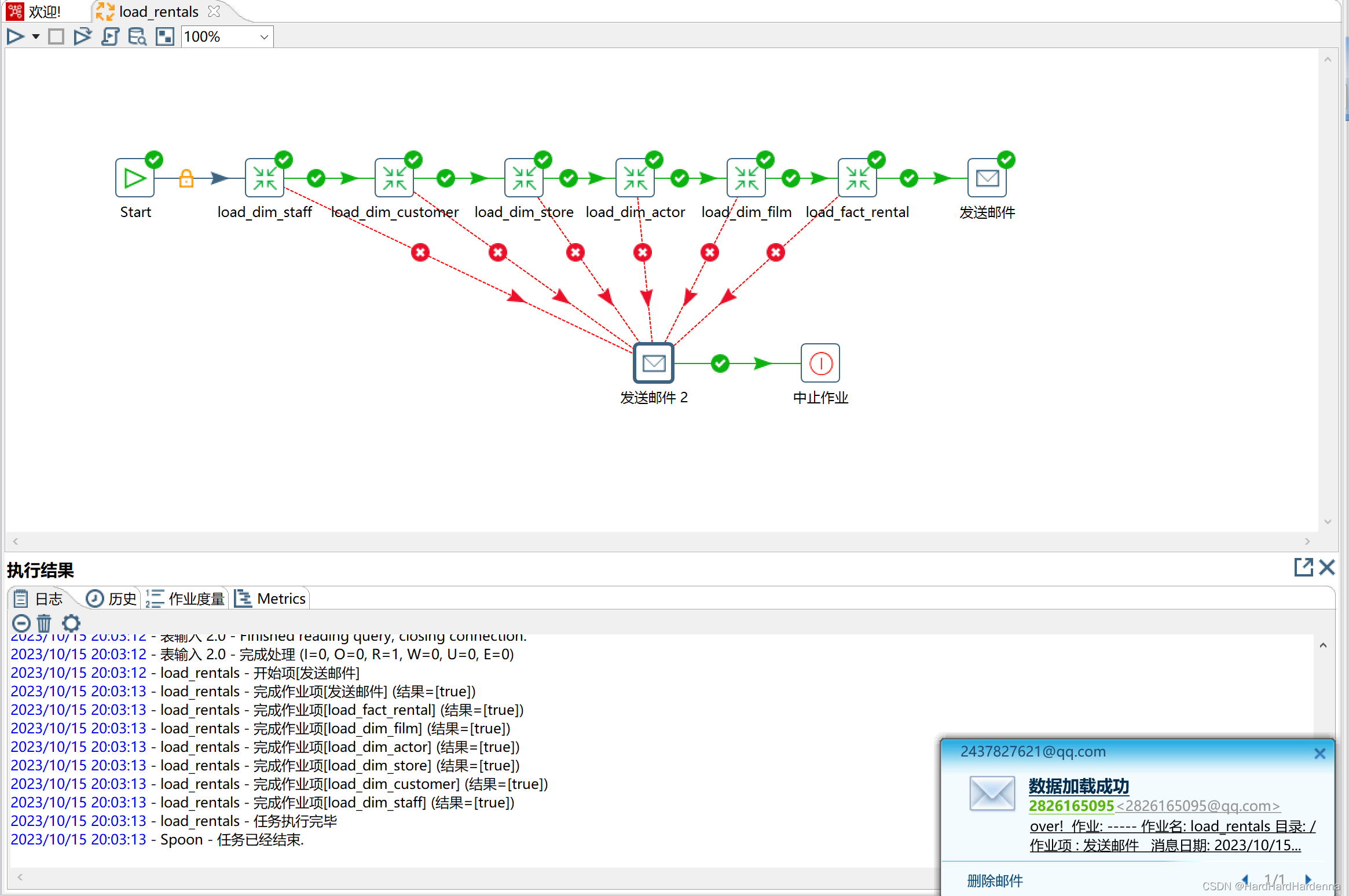The height and width of the screenshot is (896, 1349).
Task: Select the load_dim_actor transformation entry
Action: (x=635, y=178)
